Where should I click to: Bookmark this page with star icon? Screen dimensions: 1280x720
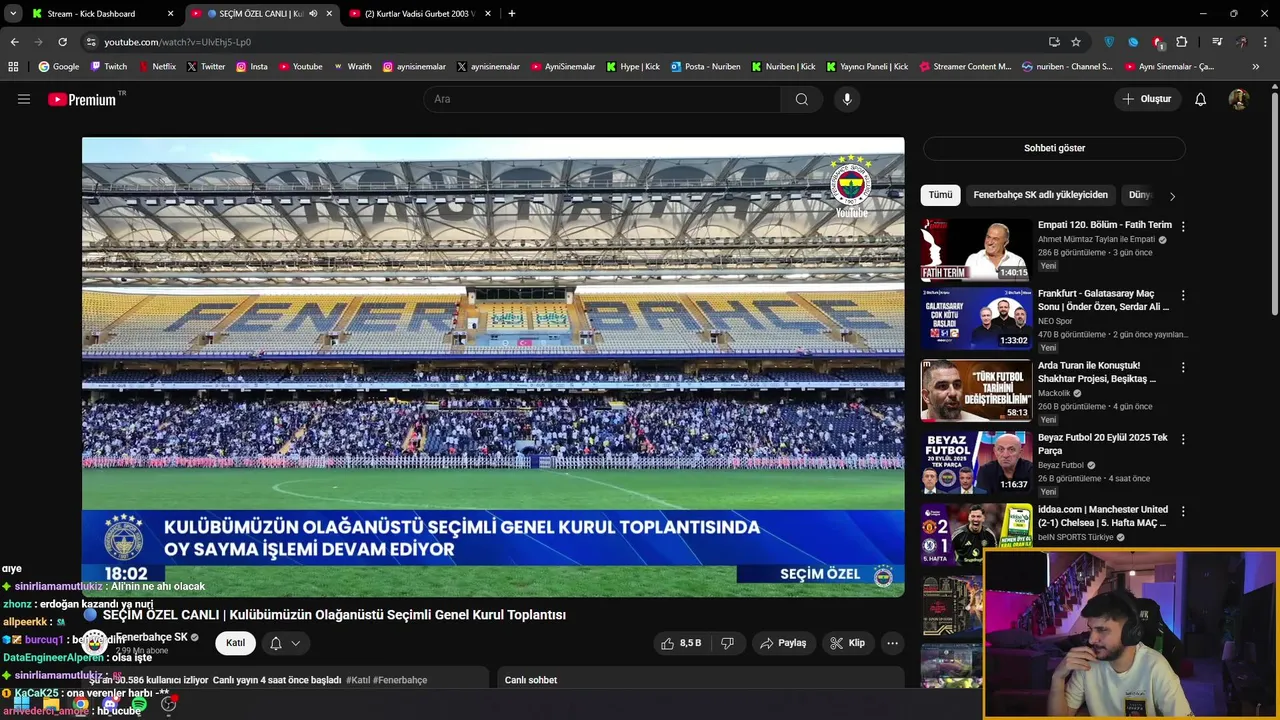[x=1076, y=42]
